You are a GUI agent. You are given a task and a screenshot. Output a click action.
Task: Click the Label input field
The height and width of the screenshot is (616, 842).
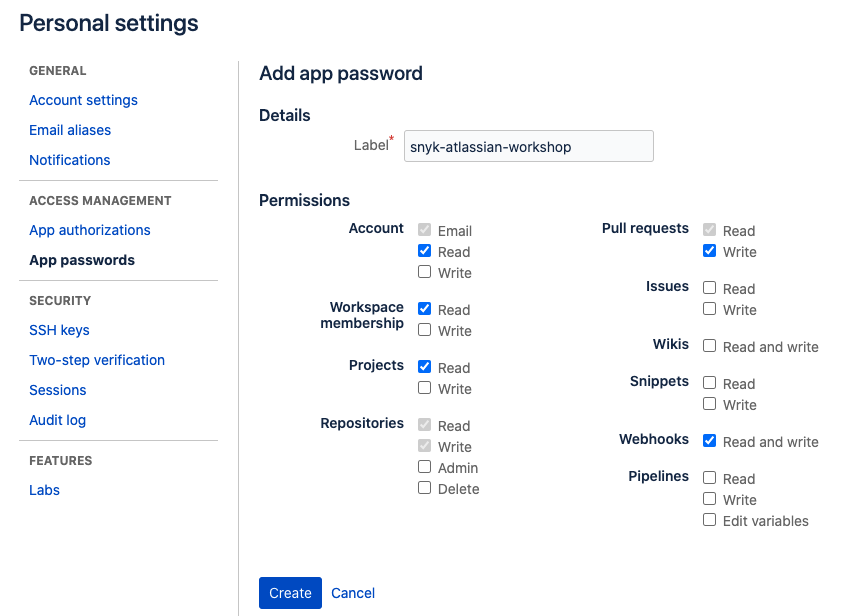tap(528, 146)
